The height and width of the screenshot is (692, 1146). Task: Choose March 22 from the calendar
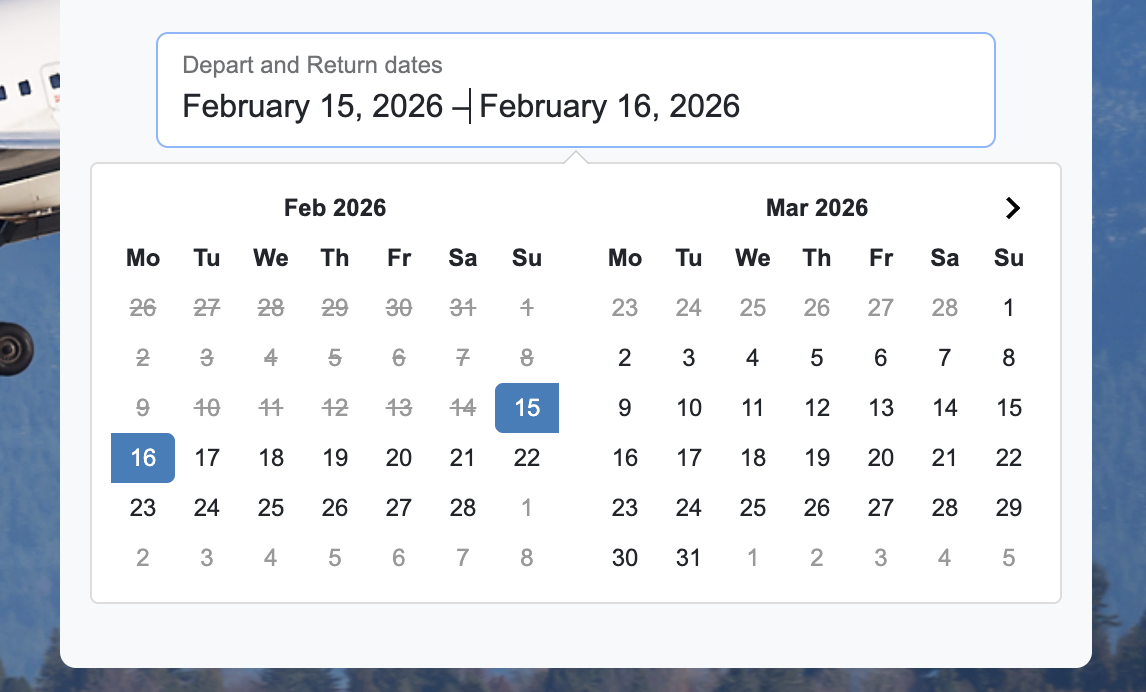pos(1009,458)
